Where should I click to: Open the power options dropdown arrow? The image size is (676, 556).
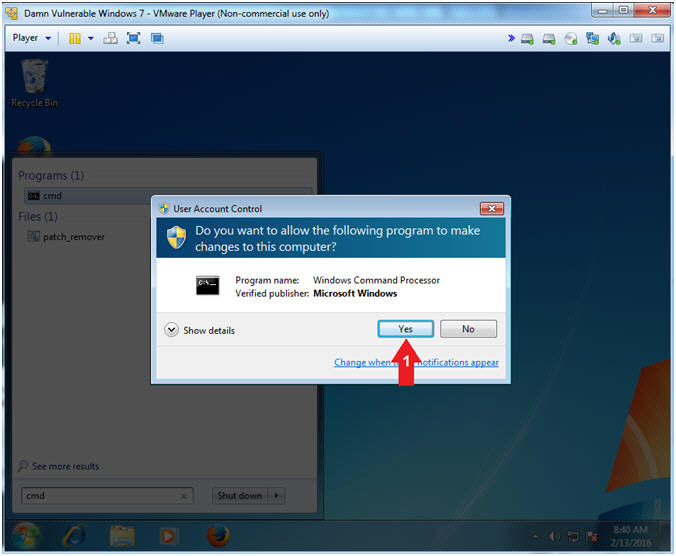pos(91,38)
